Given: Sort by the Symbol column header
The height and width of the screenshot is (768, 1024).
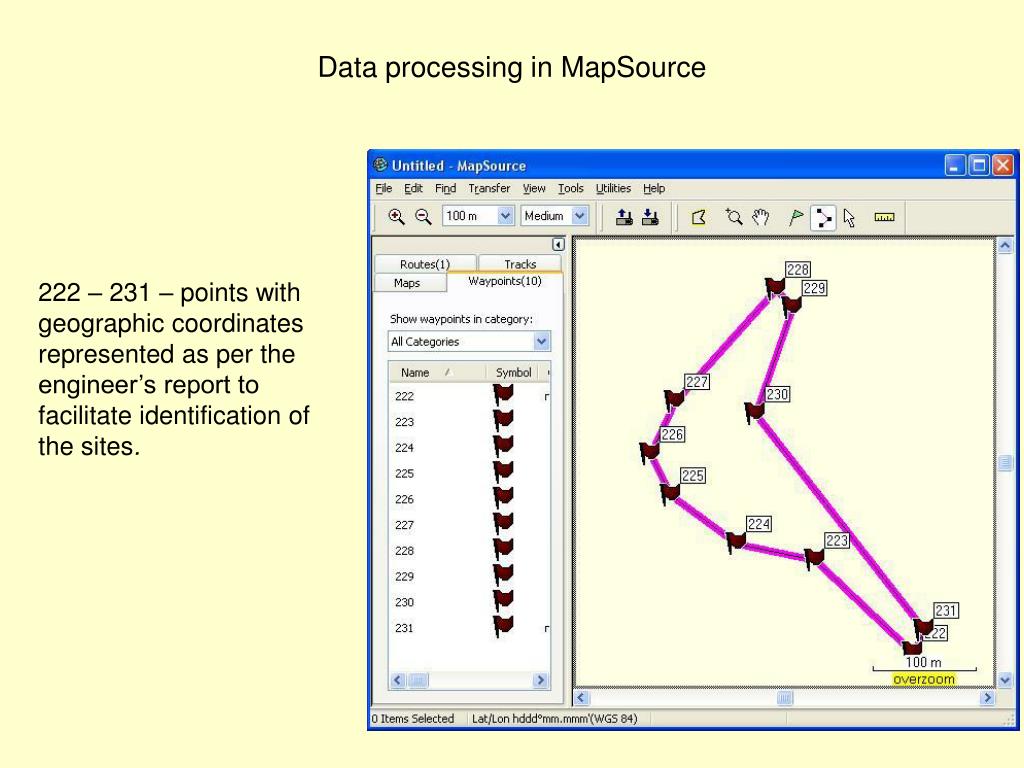Looking at the screenshot, I should pyautogui.click(x=513, y=372).
